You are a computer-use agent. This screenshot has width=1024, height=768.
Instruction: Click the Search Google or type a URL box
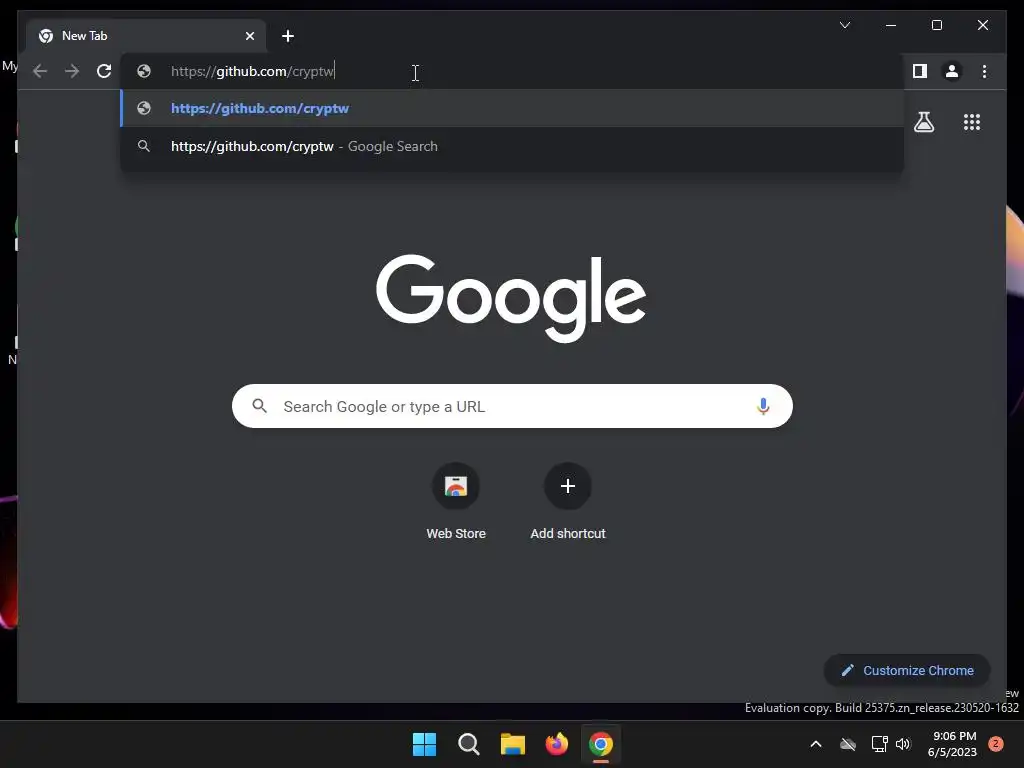(x=512, y=406)
